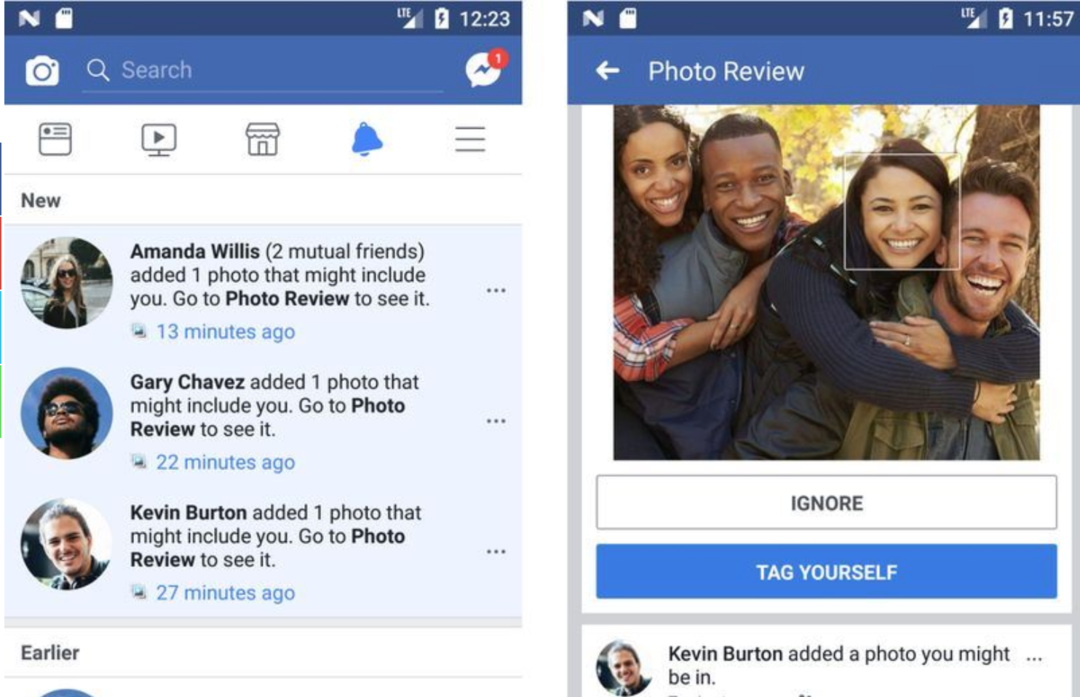This screenshot has width=1080, height=697.
Task: Tap the SD card icon in left status bar
Action: coord(64,18)
